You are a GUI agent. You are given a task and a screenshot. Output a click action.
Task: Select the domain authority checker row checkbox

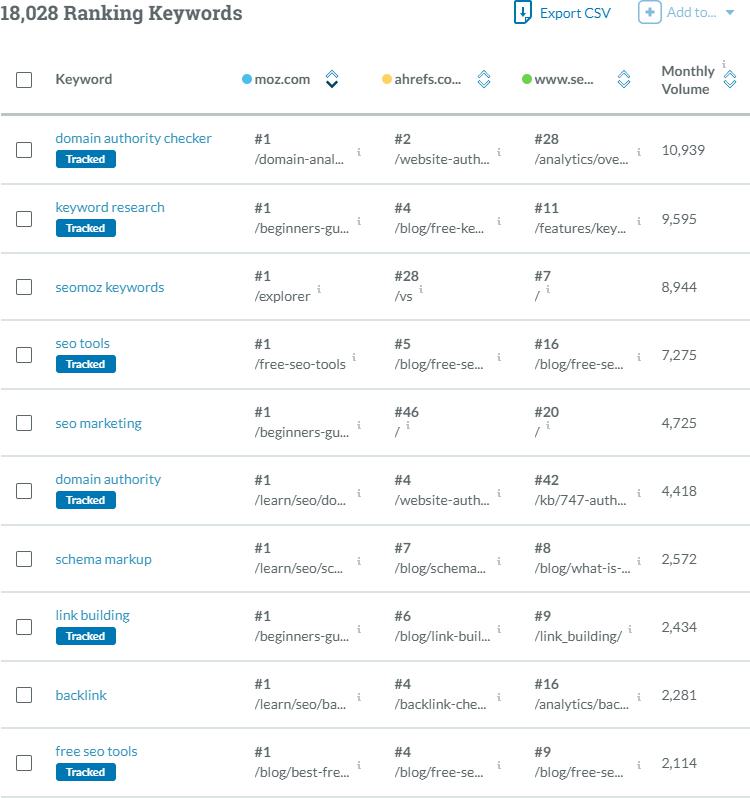[24, 150]
